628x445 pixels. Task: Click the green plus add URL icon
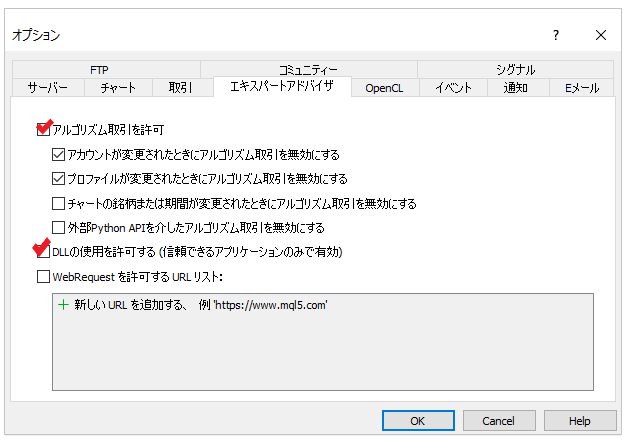[x=64, y=304]
